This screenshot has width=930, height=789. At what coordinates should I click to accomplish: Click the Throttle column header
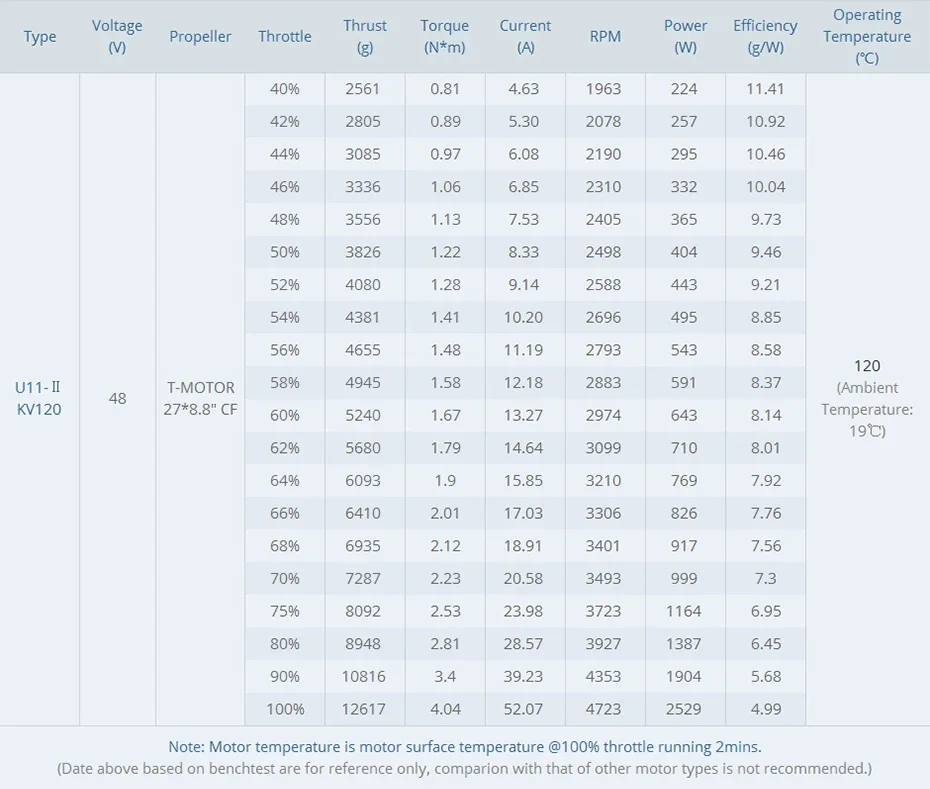285,37
